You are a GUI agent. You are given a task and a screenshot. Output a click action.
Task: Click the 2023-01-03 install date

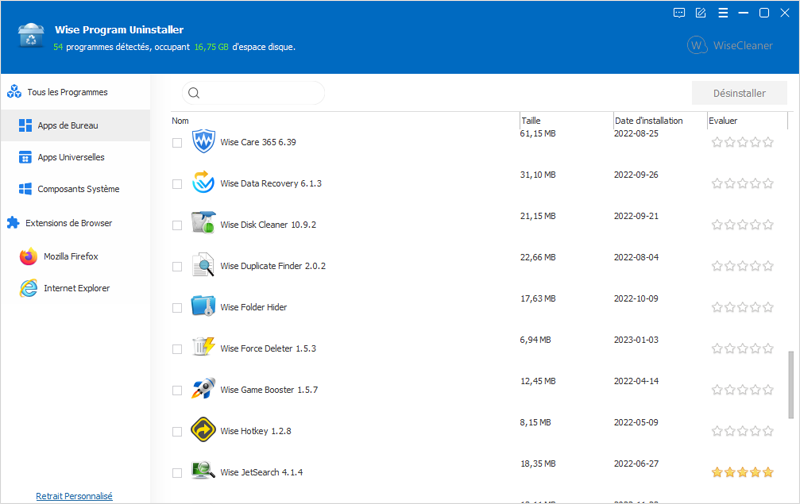(636, 340)
